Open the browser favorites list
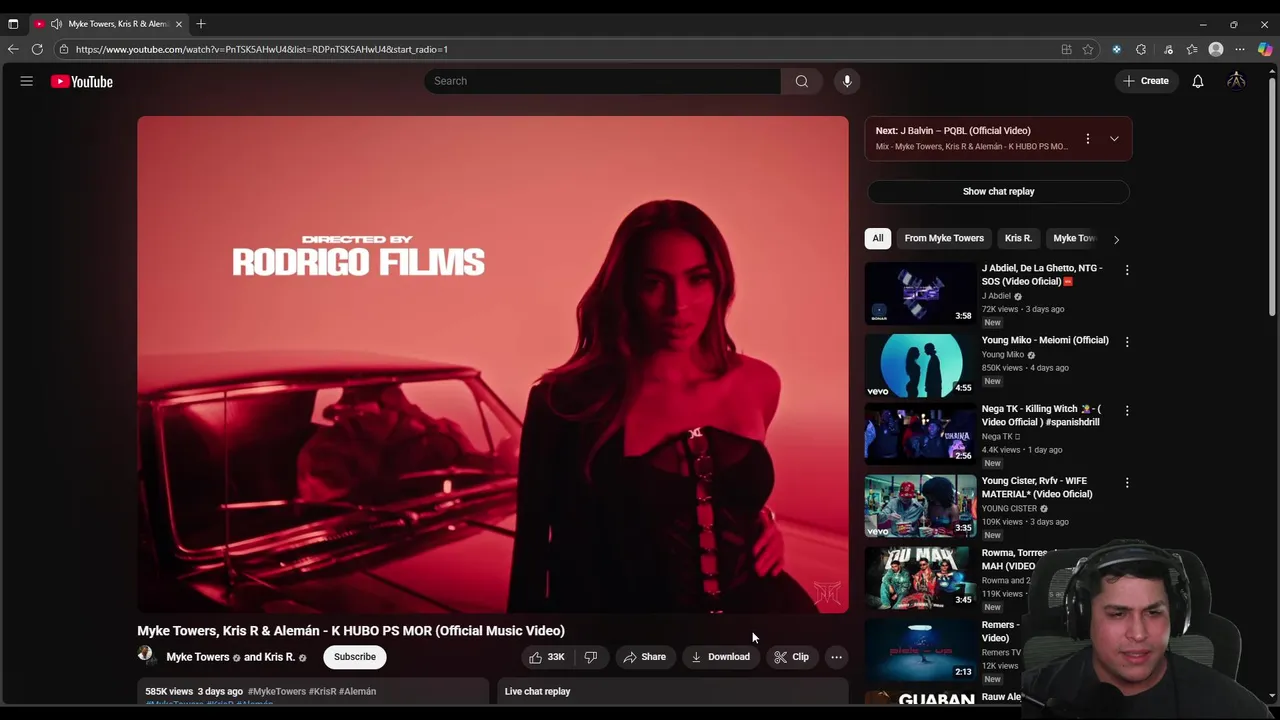Image resolution: width=1280 pixels, height=720 pixels. point(1192,49)
